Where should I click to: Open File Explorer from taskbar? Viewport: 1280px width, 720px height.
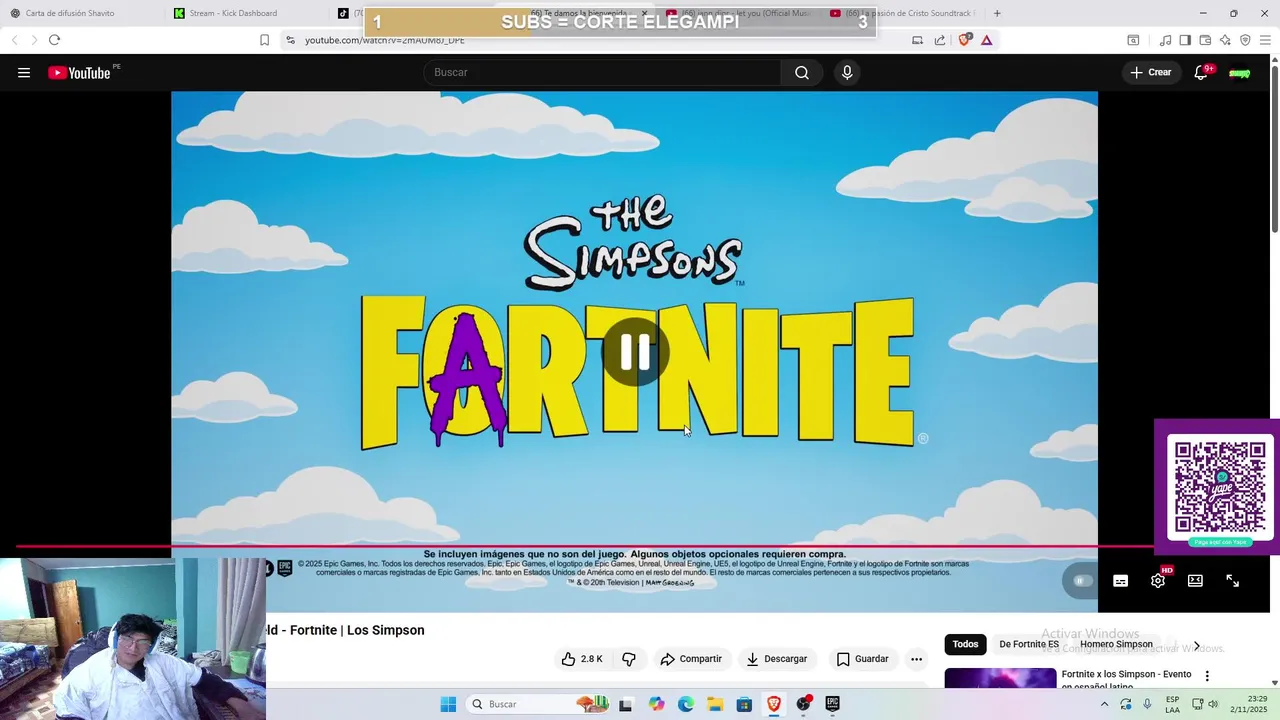pyautogui.click(x=715, y=704)
